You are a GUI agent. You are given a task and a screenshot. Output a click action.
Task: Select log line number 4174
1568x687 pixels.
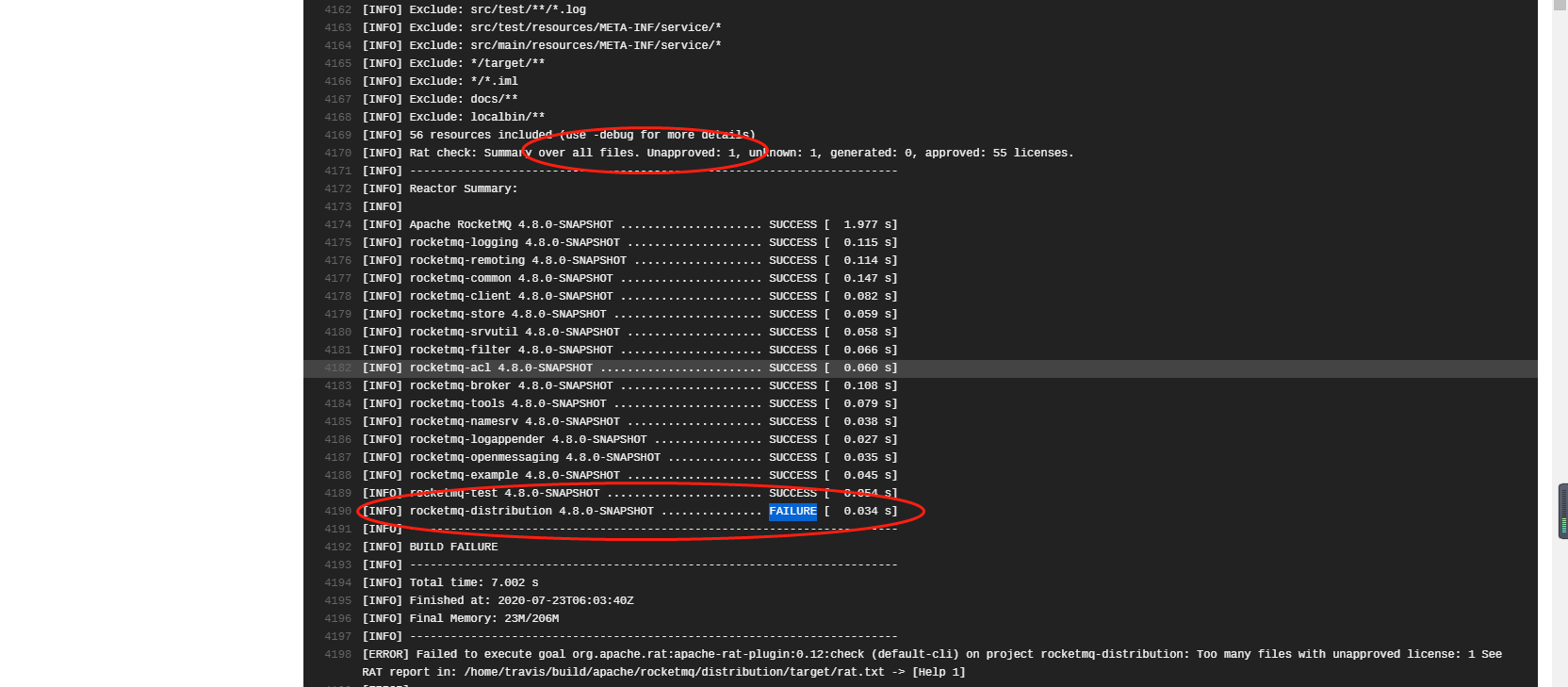[x=337, y=224]
